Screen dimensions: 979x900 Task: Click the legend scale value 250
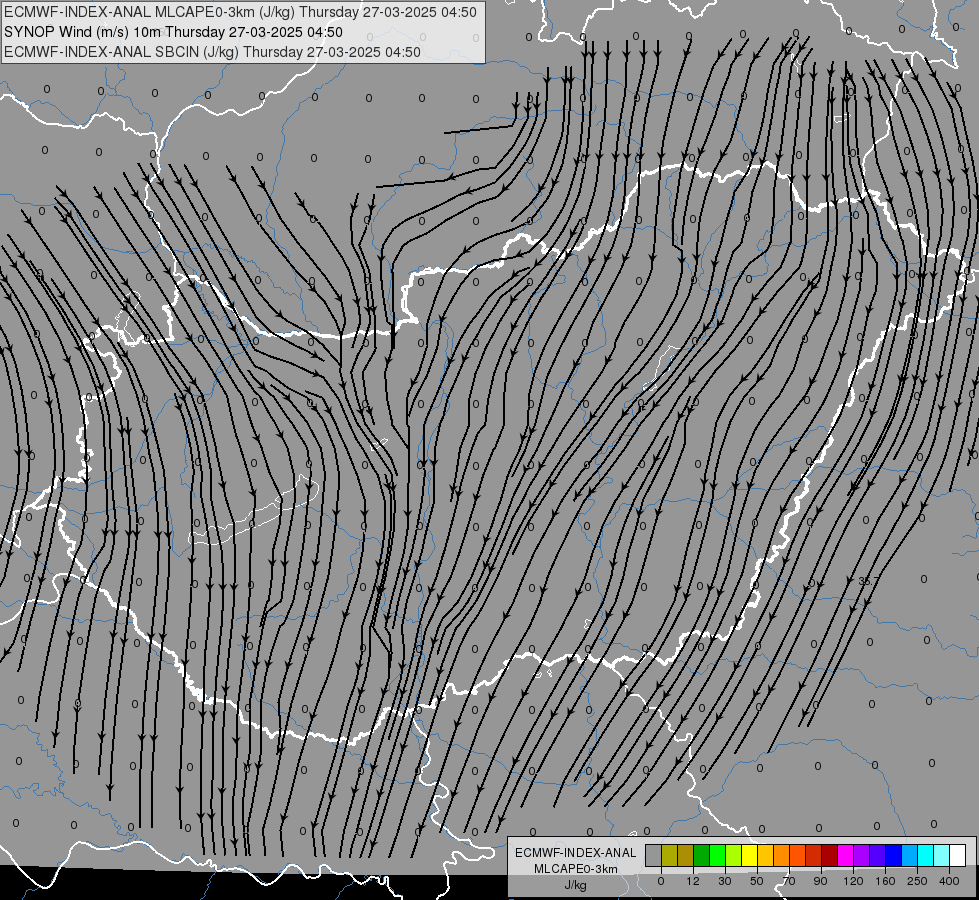pyautogui.click(x=917, y=881)
